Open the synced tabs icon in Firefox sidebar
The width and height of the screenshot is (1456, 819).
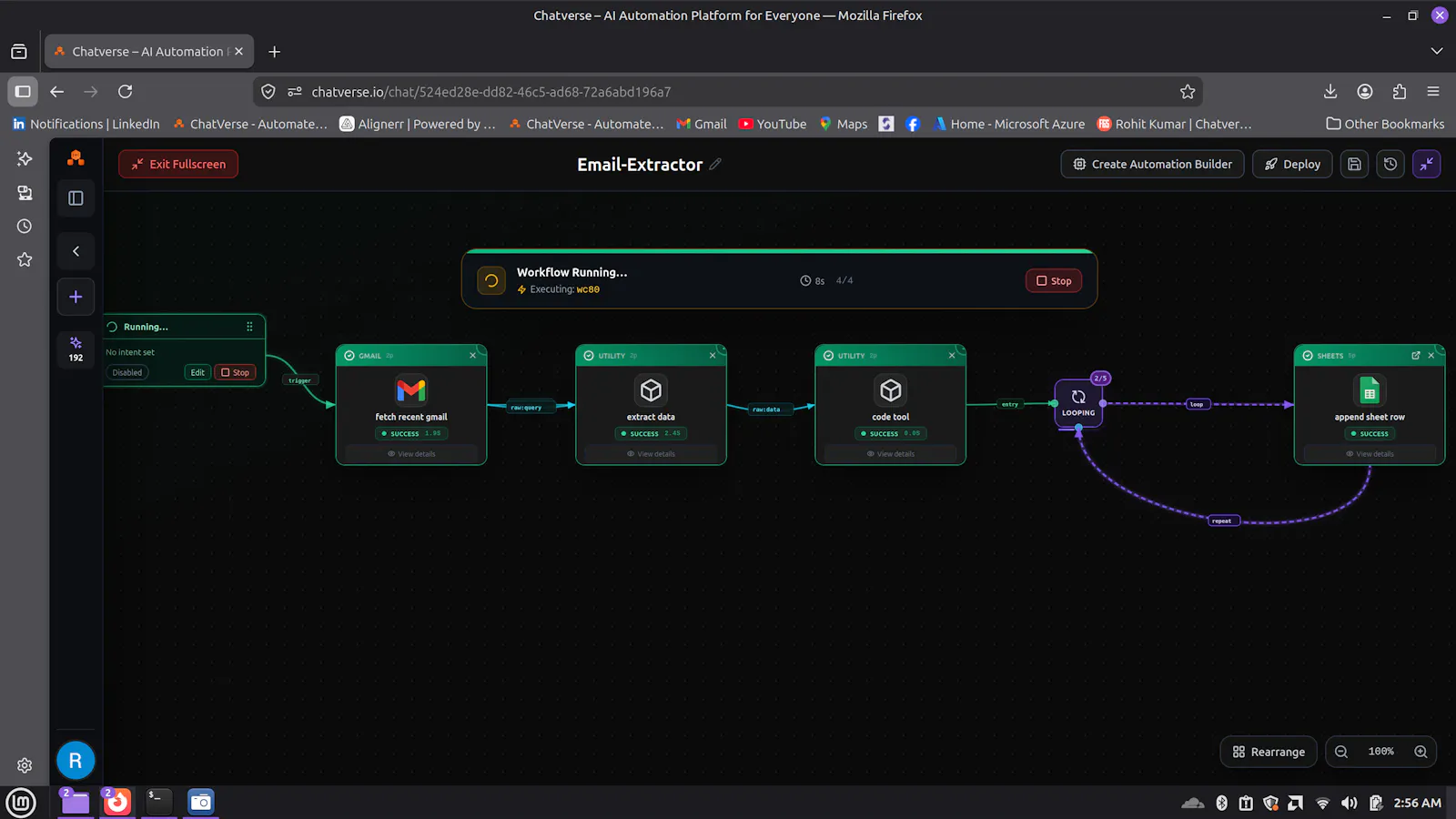[25, 193]
